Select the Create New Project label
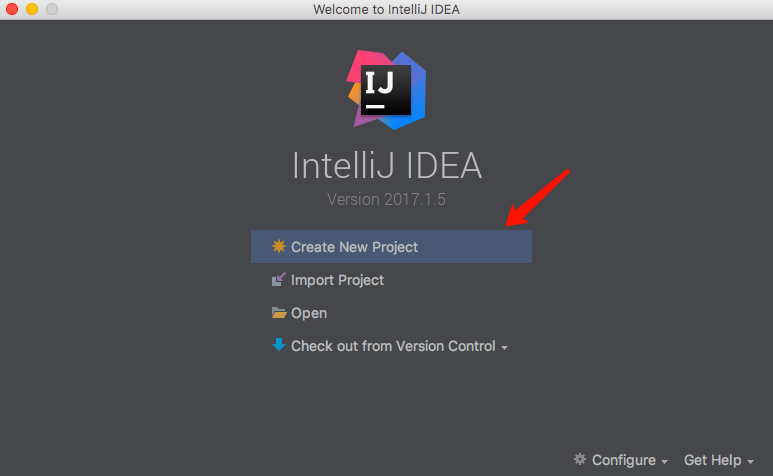The image size is (773, 476). (x=354, y=247)
